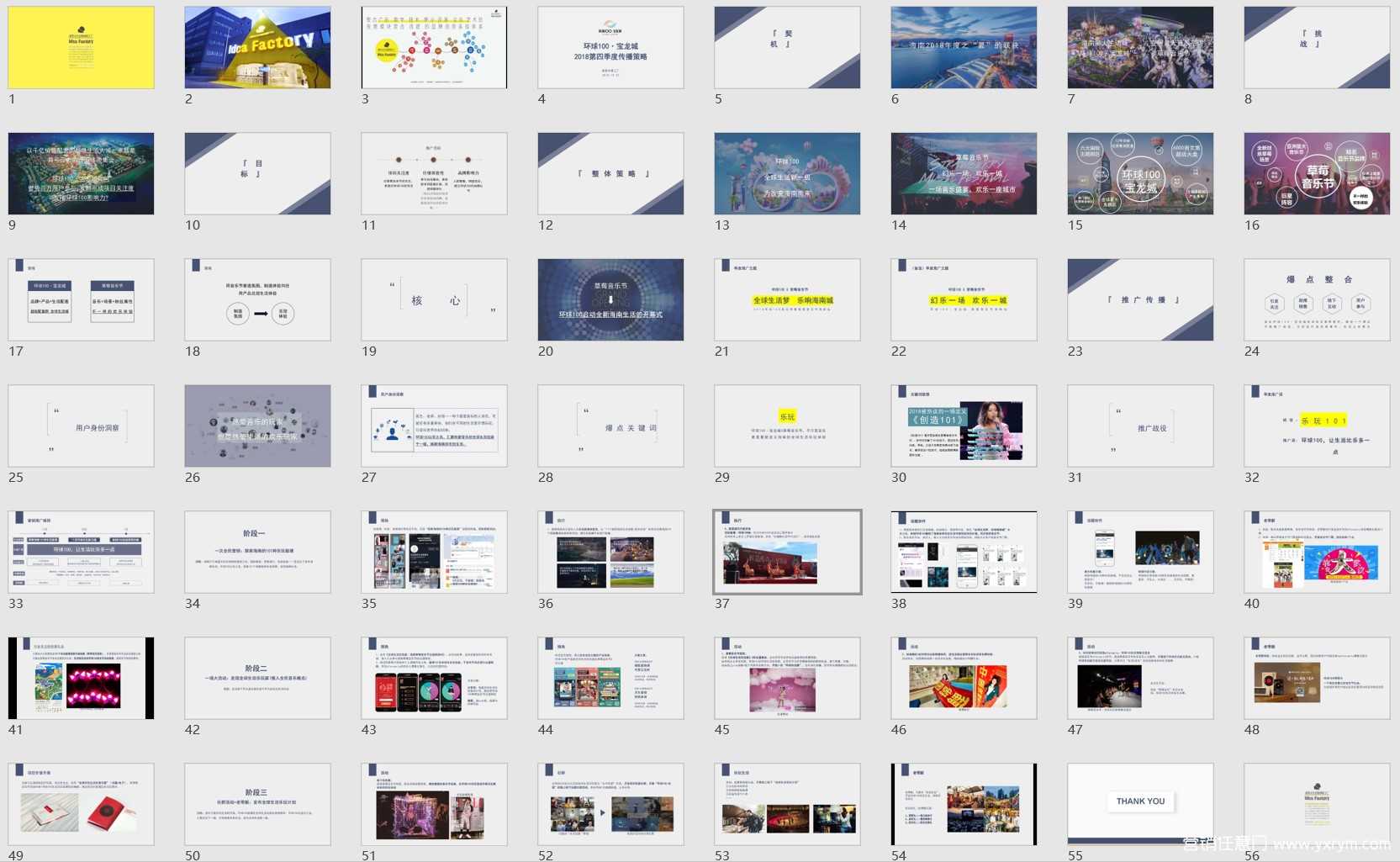The image size is (1400, 862).
Task: Choose slide 46 with the red banner photo
Action: coord(964,678)
